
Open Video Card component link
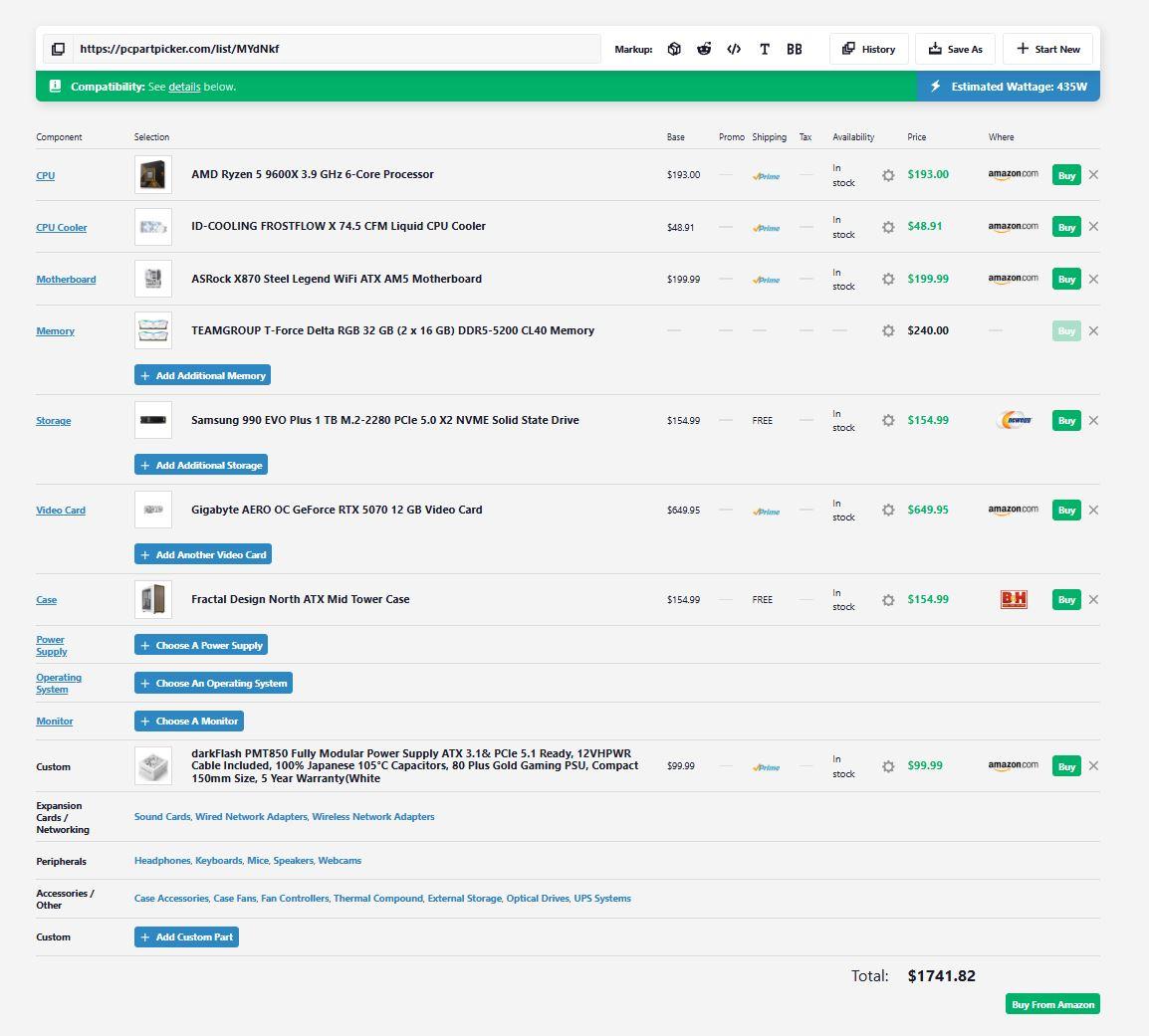pyautogui.click(x=61, y=510)
